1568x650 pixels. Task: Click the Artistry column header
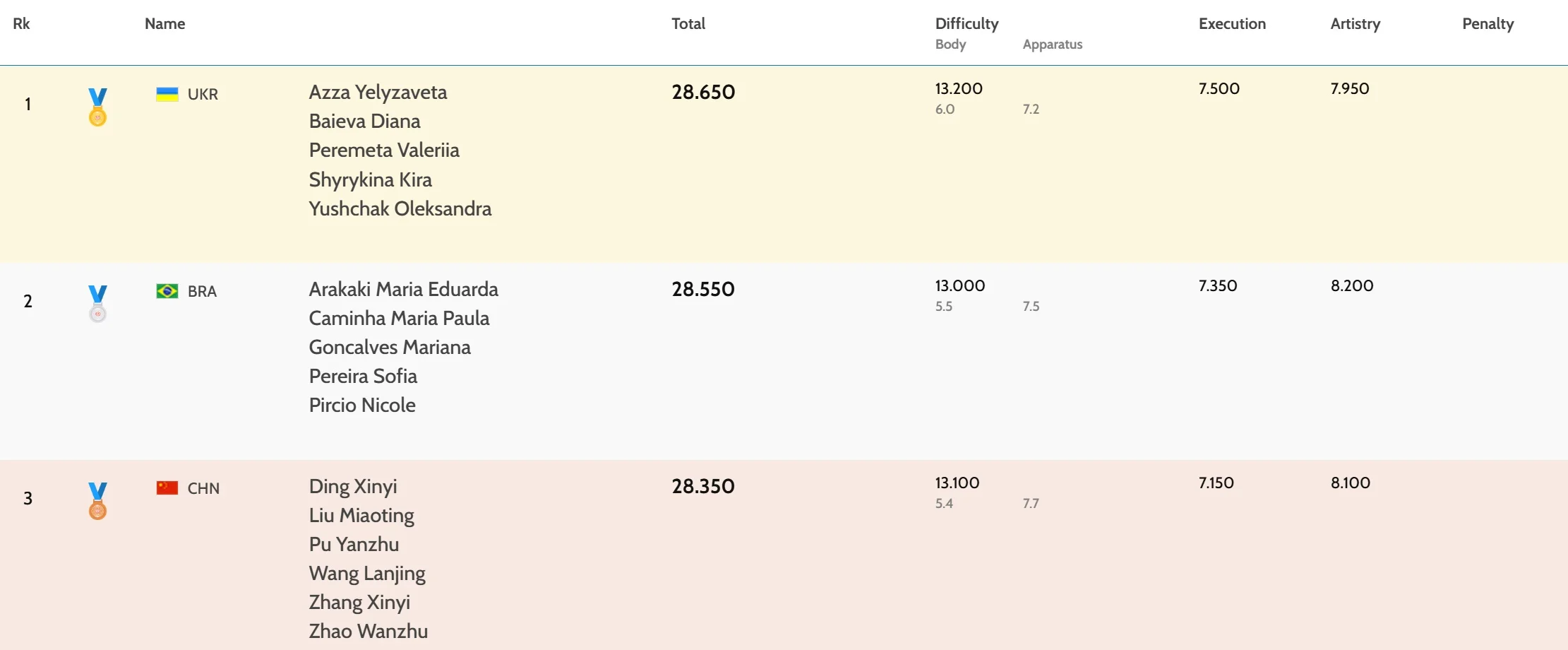point(1355,24)
